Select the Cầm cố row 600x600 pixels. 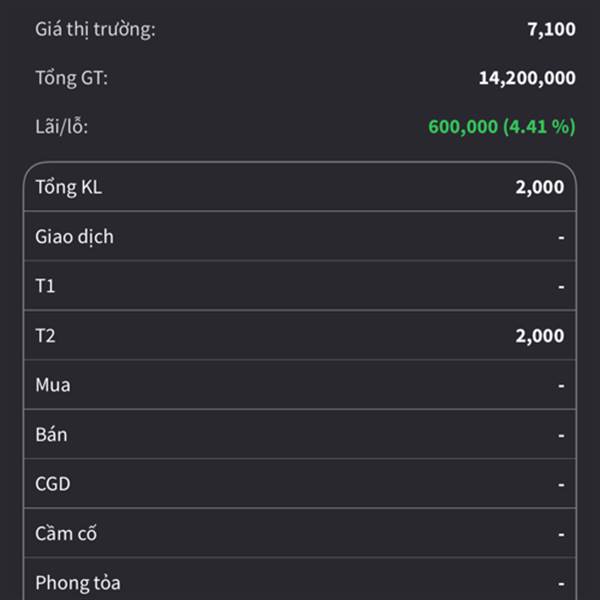coord(300,533)
